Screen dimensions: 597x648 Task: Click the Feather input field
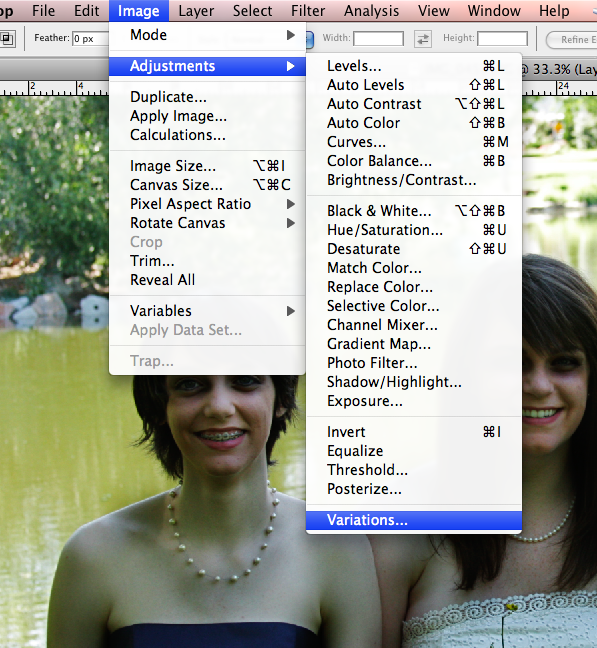pos(90,39)
